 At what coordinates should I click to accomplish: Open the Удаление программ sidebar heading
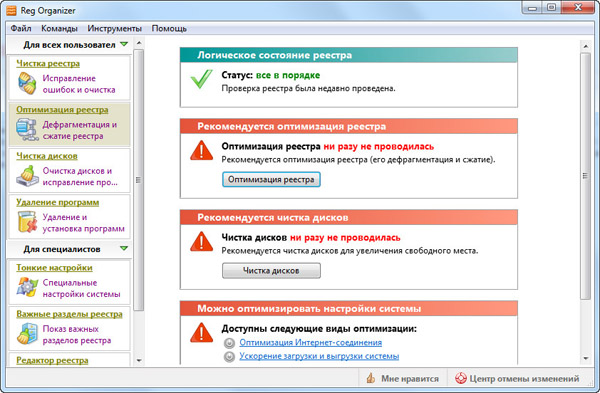(x=58, y=202)
